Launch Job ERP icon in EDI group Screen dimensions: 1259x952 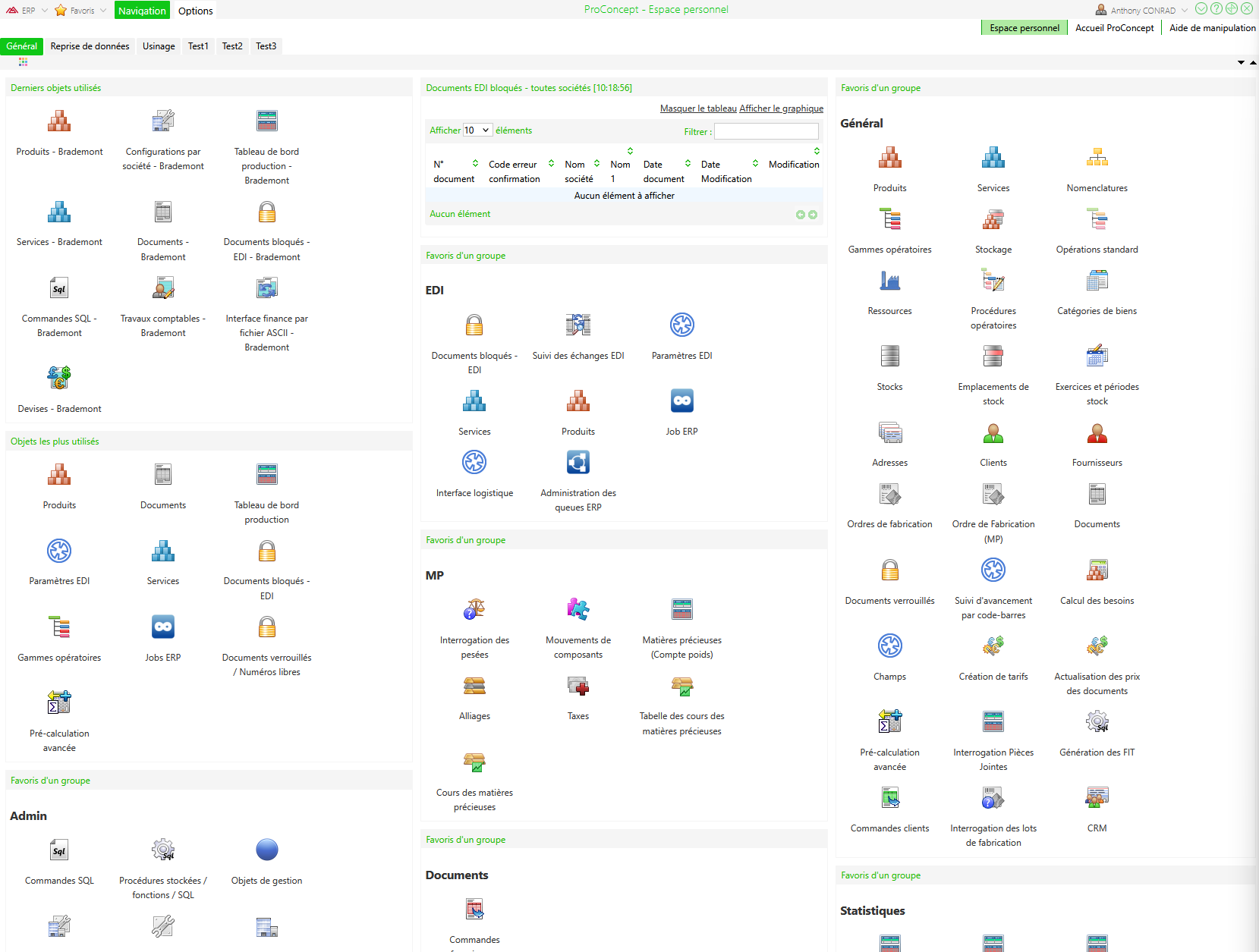[x=682, y=401]
